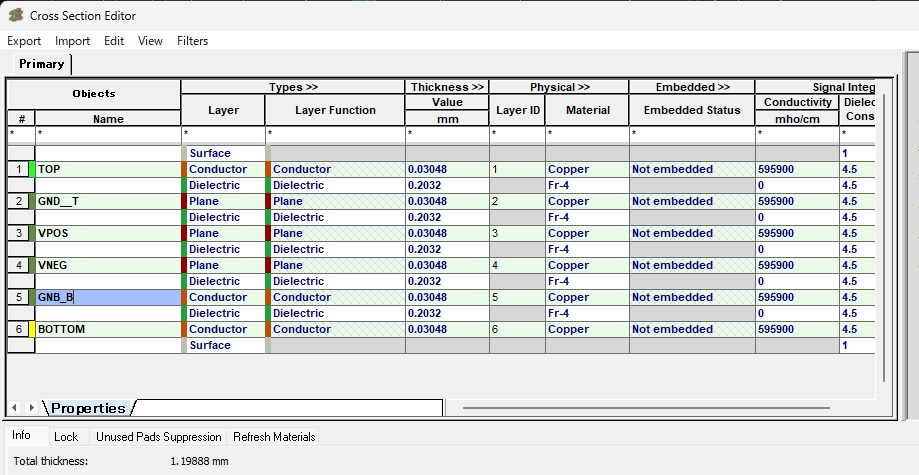Expand the Thickness >> column group
919x475 pixels.
[446, 87]
